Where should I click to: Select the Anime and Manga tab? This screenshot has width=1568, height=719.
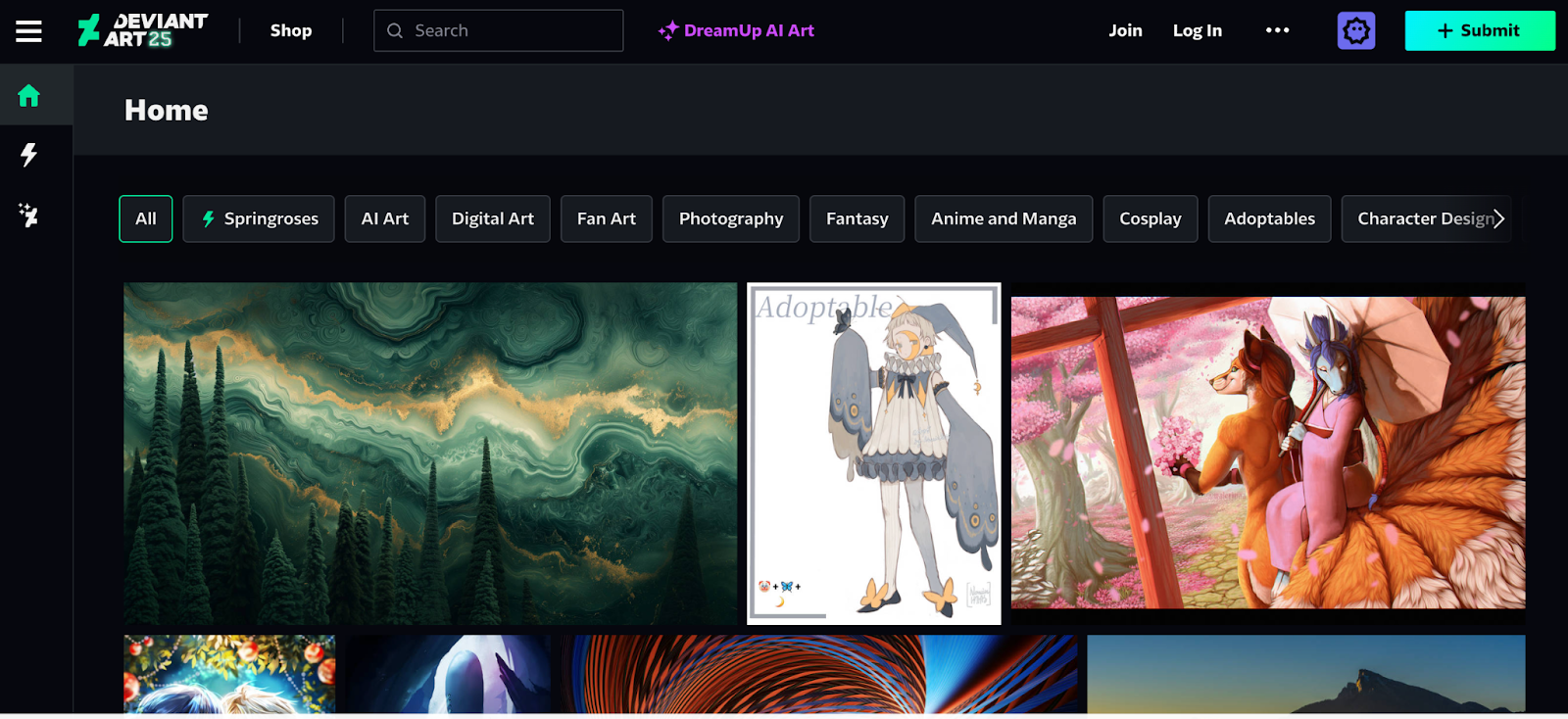point(1004,218)
